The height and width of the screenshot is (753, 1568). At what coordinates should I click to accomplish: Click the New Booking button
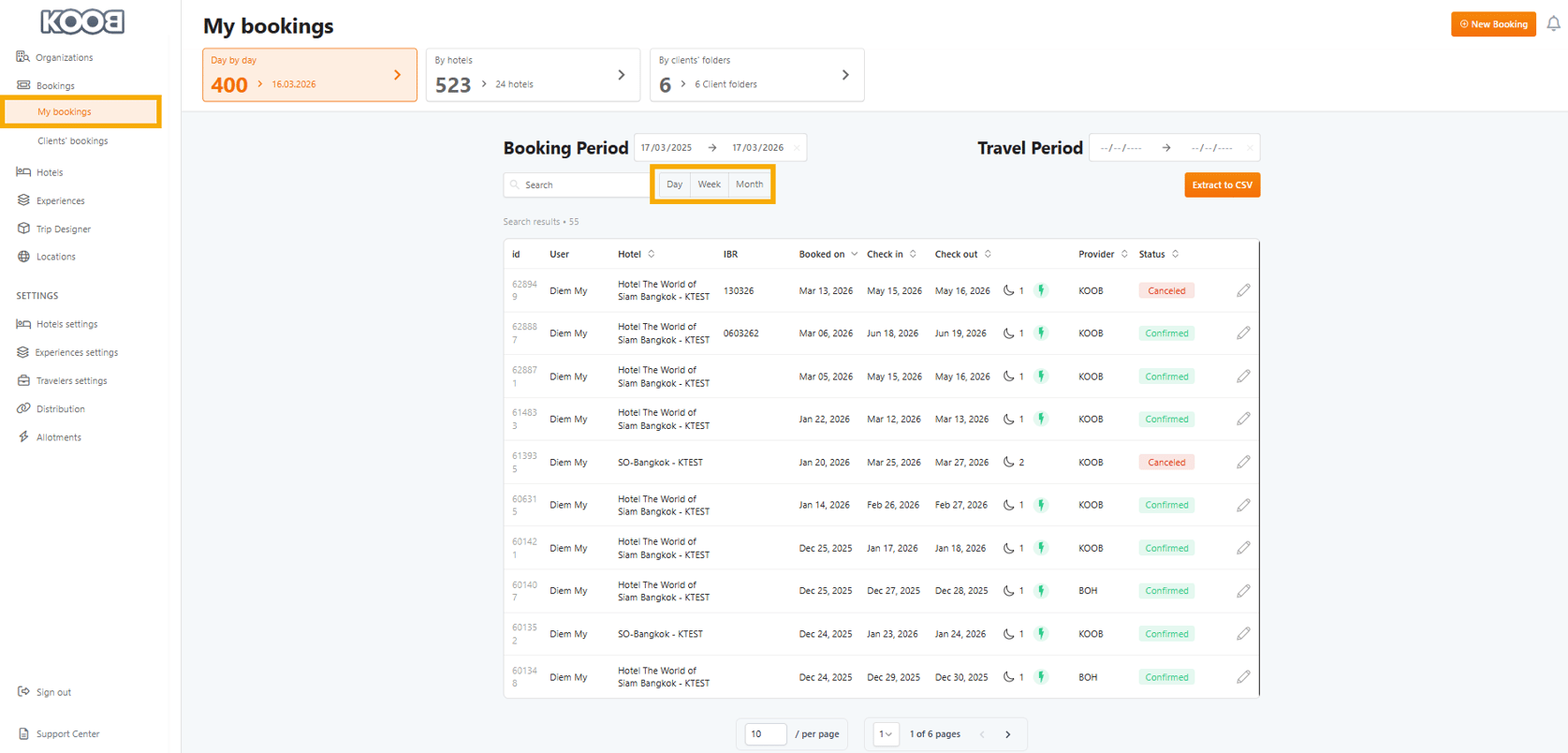click(x=1493, y=24)
